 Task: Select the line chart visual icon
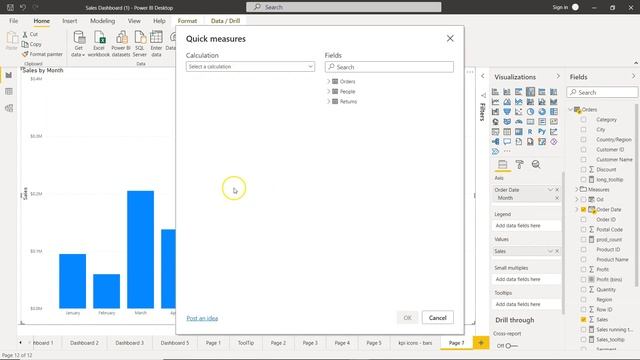[495, 102]
